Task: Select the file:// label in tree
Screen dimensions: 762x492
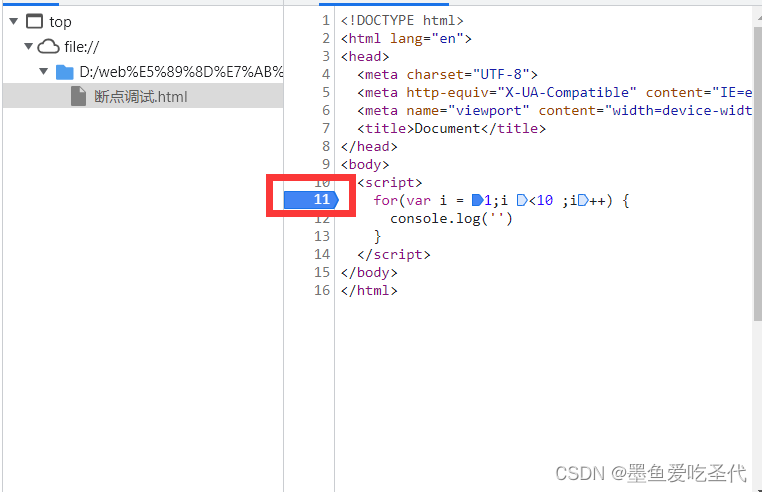Action: (82, 47)
